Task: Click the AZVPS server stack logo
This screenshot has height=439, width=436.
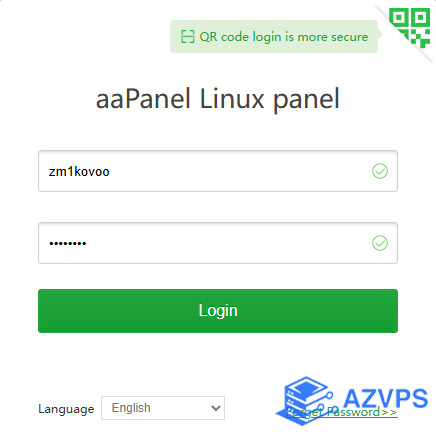Action: pos(305,401)
